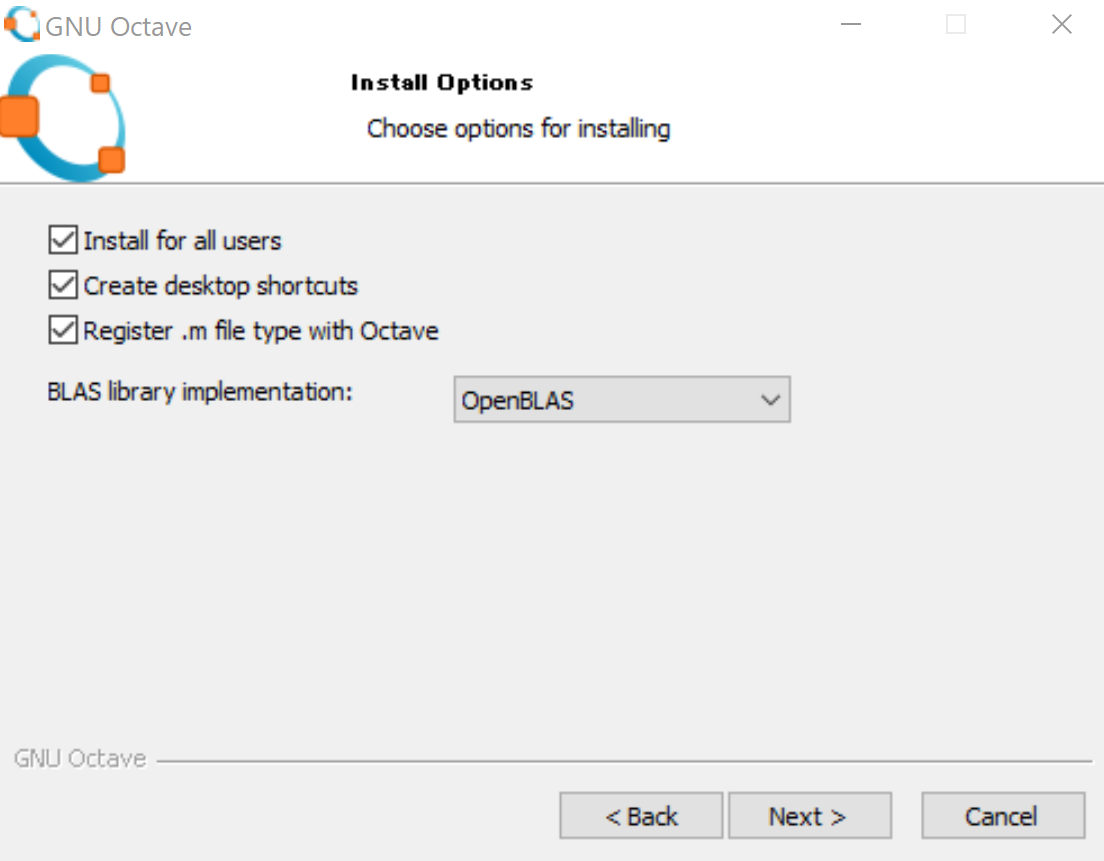Viewport: 1104px width, 861px height.
Task: Go to the next step with Next >
Action: (x=810, y=816)
